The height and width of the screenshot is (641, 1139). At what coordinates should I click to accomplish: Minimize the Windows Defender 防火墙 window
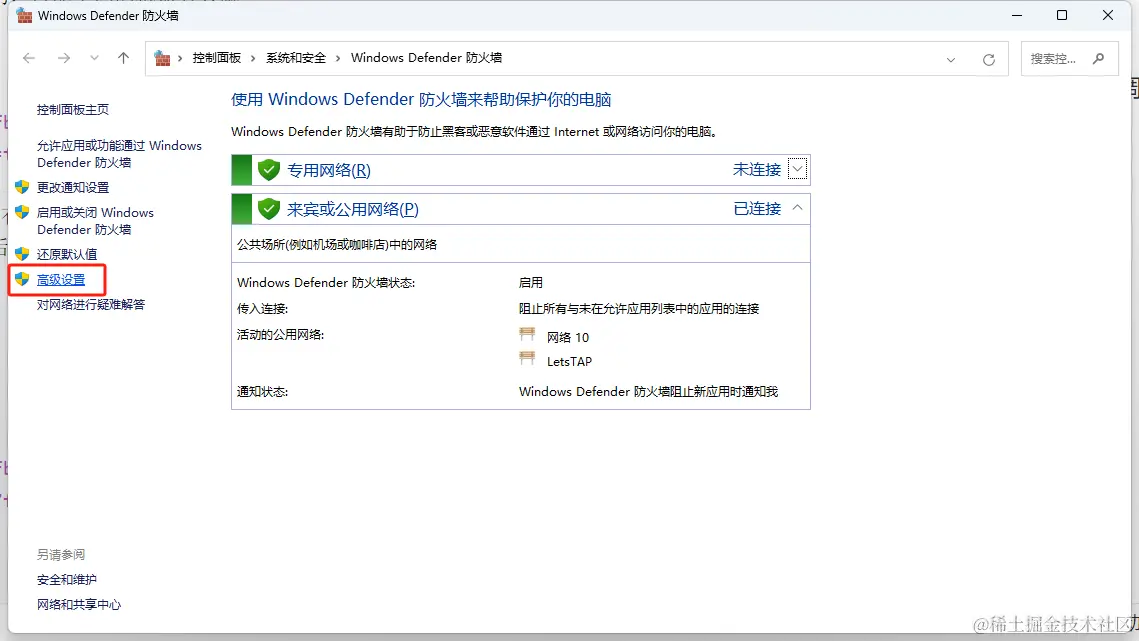(1017, 15)
